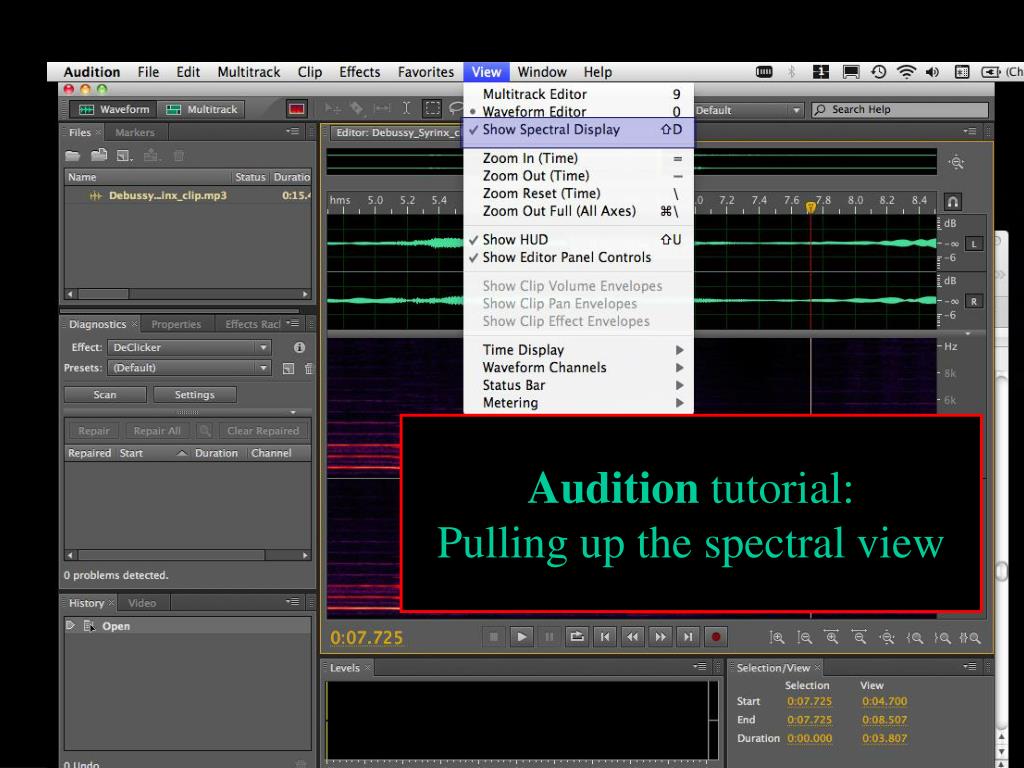
Task: Choose Zoom In (Time) menu item
Action: (x=578, y=158)
